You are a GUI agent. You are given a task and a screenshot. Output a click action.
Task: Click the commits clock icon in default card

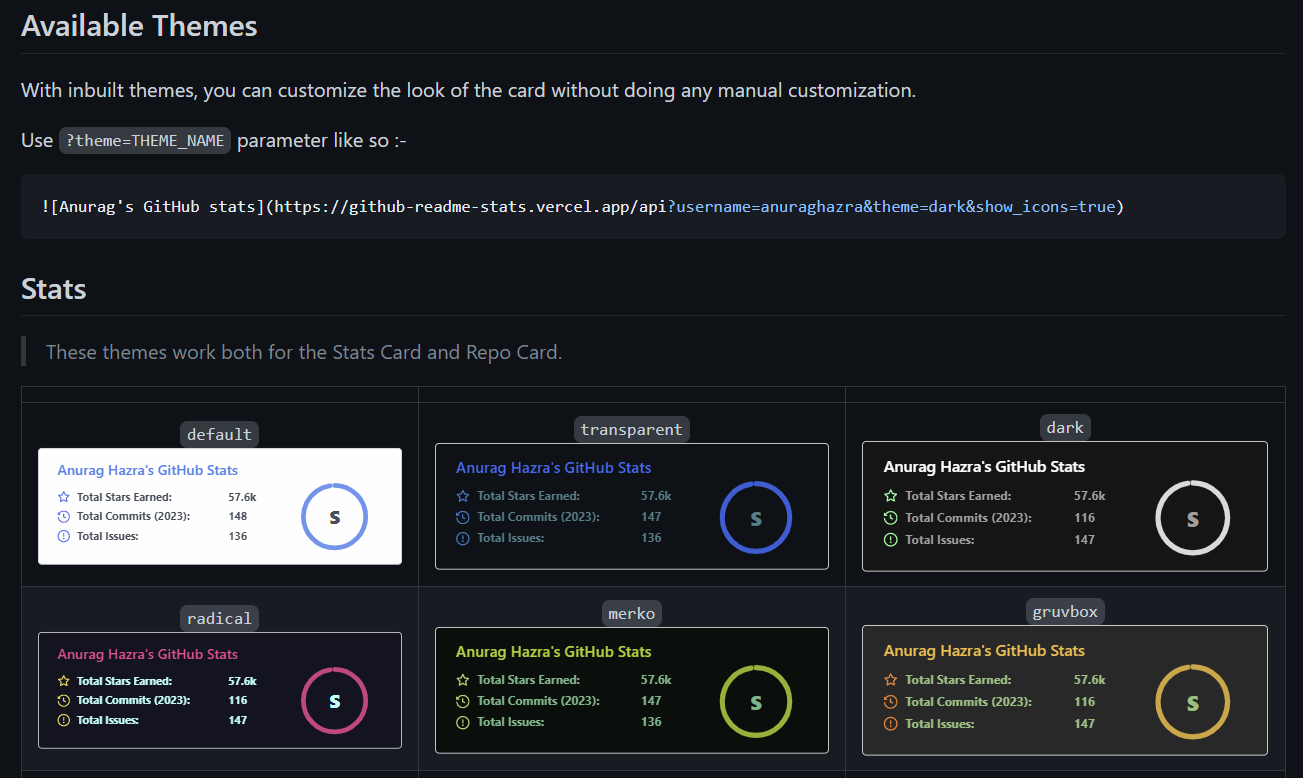[x=64, y=516]
